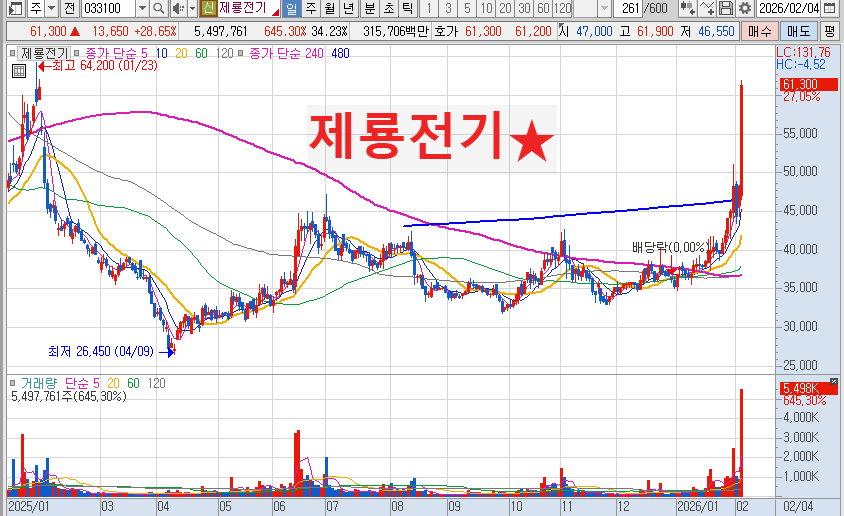Click the speaker sound icon

tap(177, 8)
